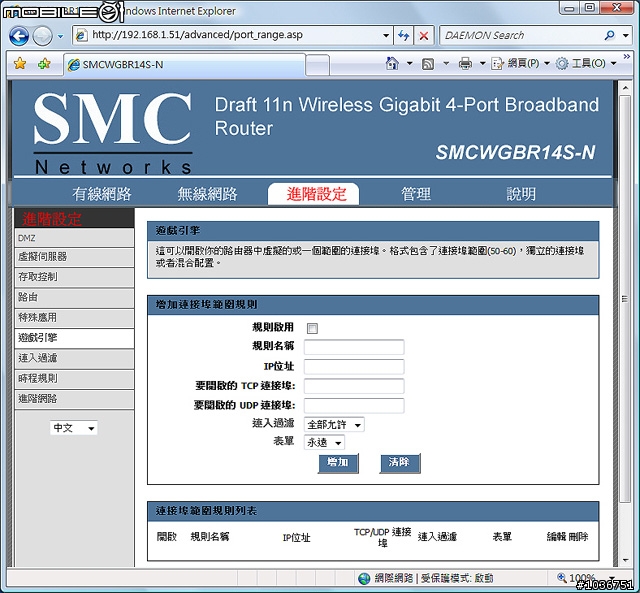Open DMZ in the sidebar
640x593 pixels.
click(74, 238)
